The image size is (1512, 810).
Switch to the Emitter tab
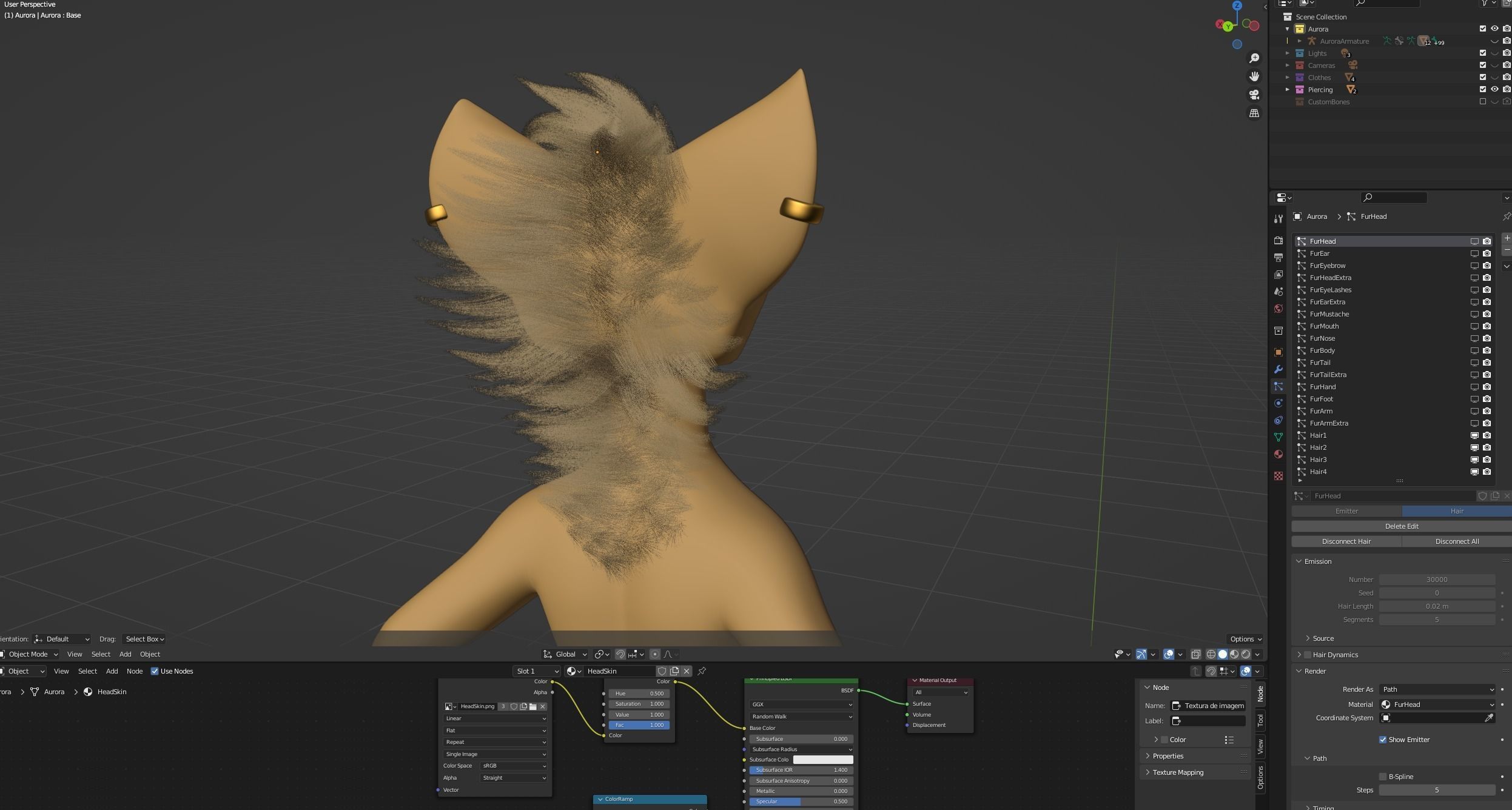[x=1346, y=511]
